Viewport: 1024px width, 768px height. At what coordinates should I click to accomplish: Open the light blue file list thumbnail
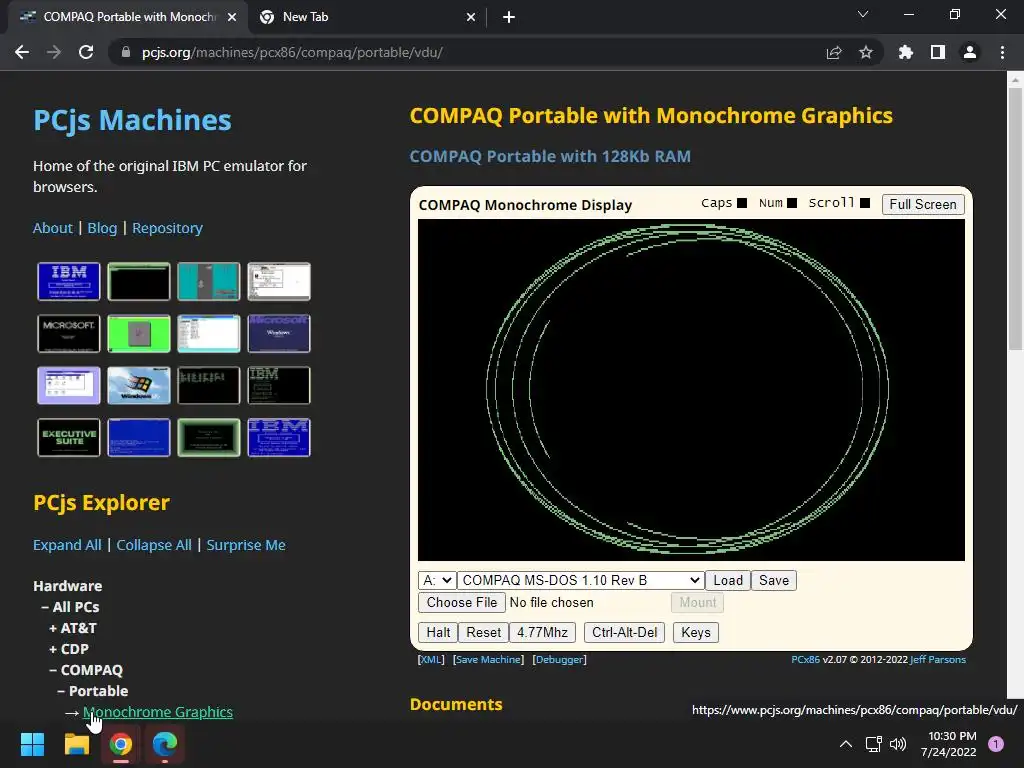[209, 334]
